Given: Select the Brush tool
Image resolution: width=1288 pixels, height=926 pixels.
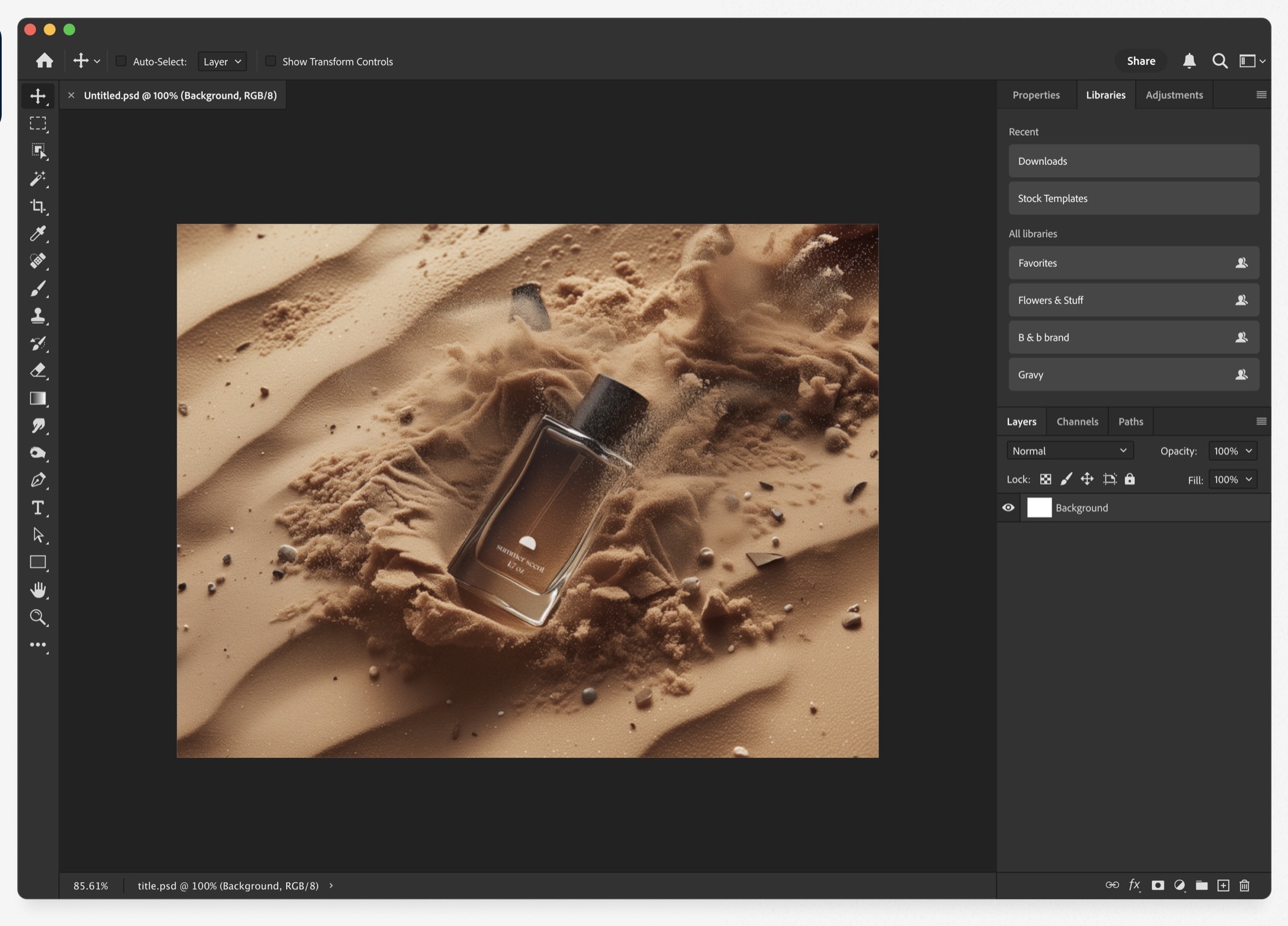Looking at the screenshot, I should pos(38,288).
